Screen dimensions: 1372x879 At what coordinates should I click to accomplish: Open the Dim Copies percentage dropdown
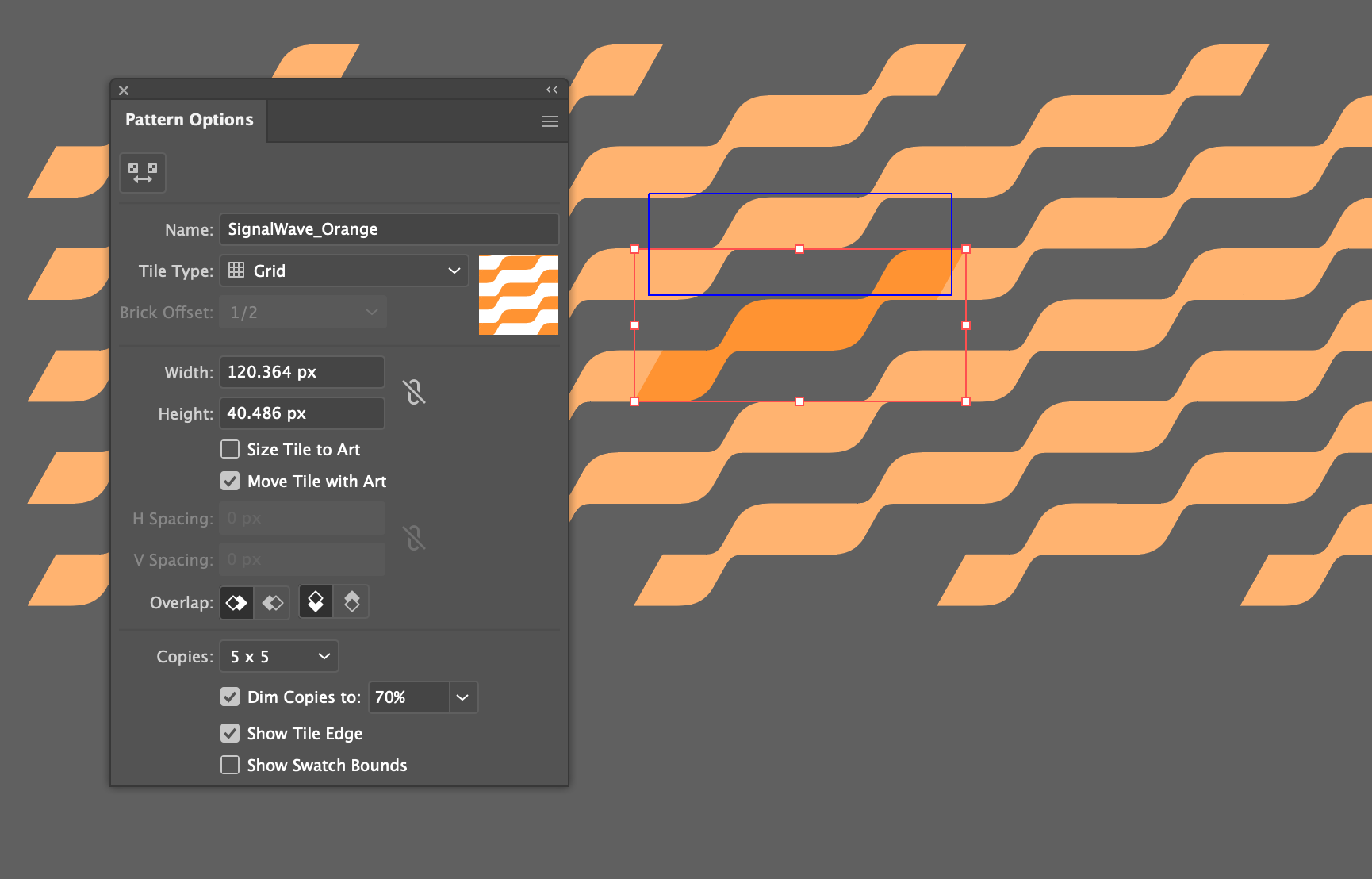coord(462,697)
